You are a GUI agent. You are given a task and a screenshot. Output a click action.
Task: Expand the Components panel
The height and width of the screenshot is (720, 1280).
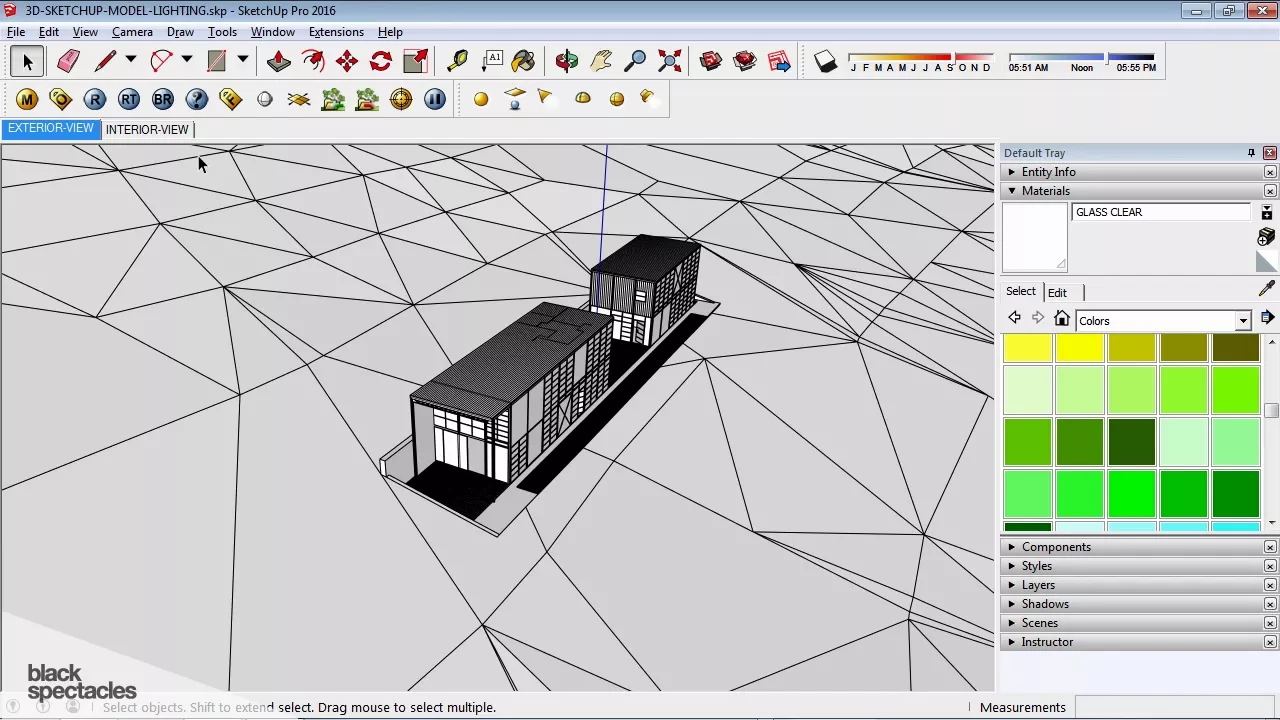pos(1012,547)
